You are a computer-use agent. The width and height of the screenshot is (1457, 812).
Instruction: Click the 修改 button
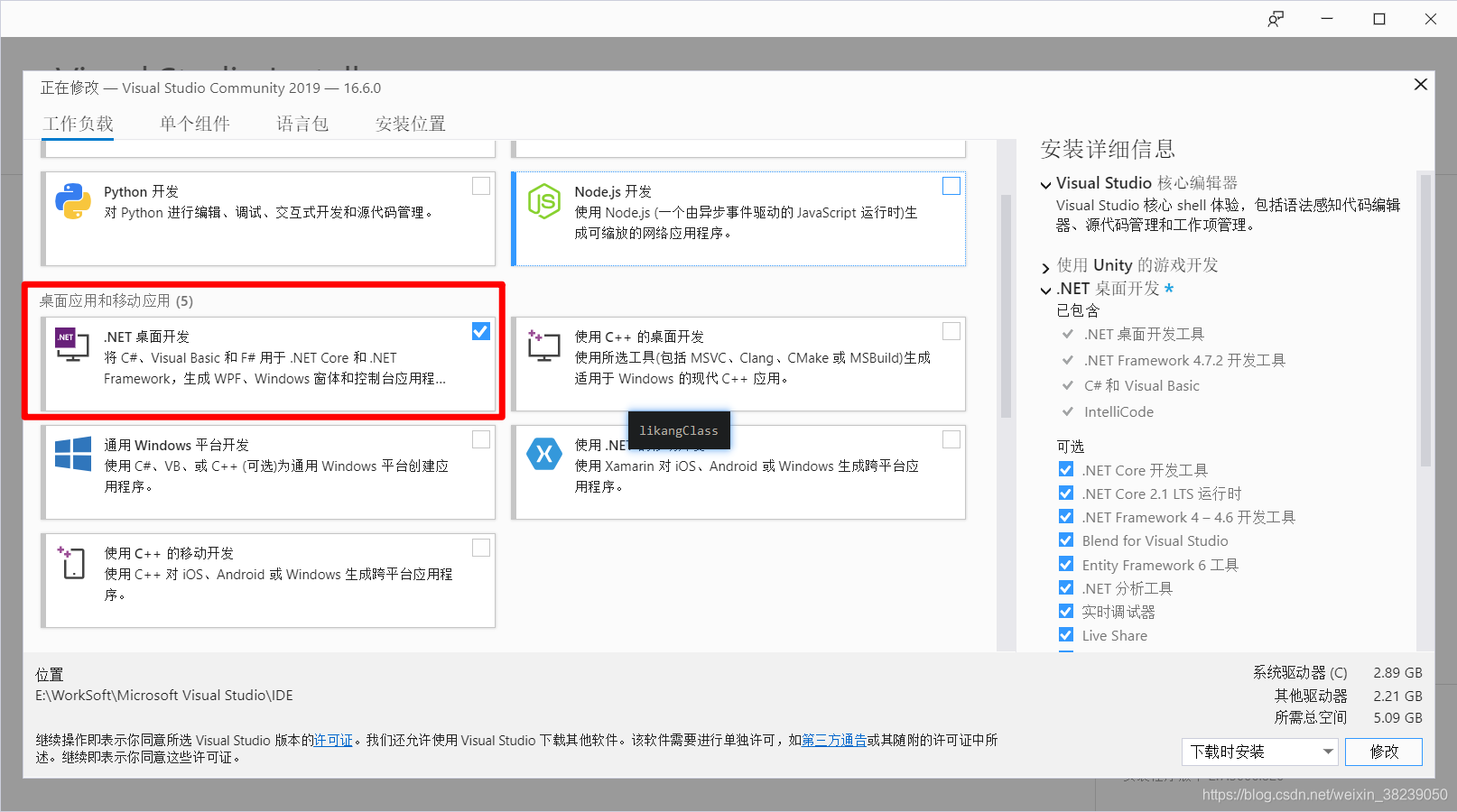[1384, 752]
